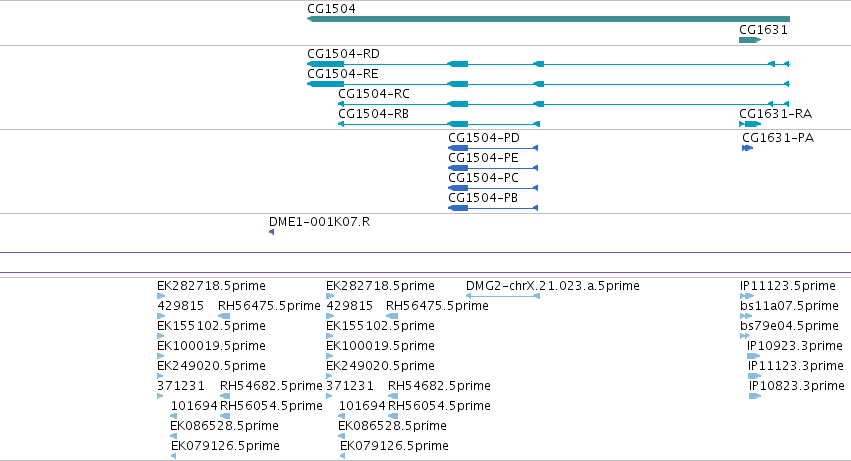The height and width of the screenshot is (461, 851).
Task: Click the IP10823.3prime EST arrow
Action: (755, 396)
